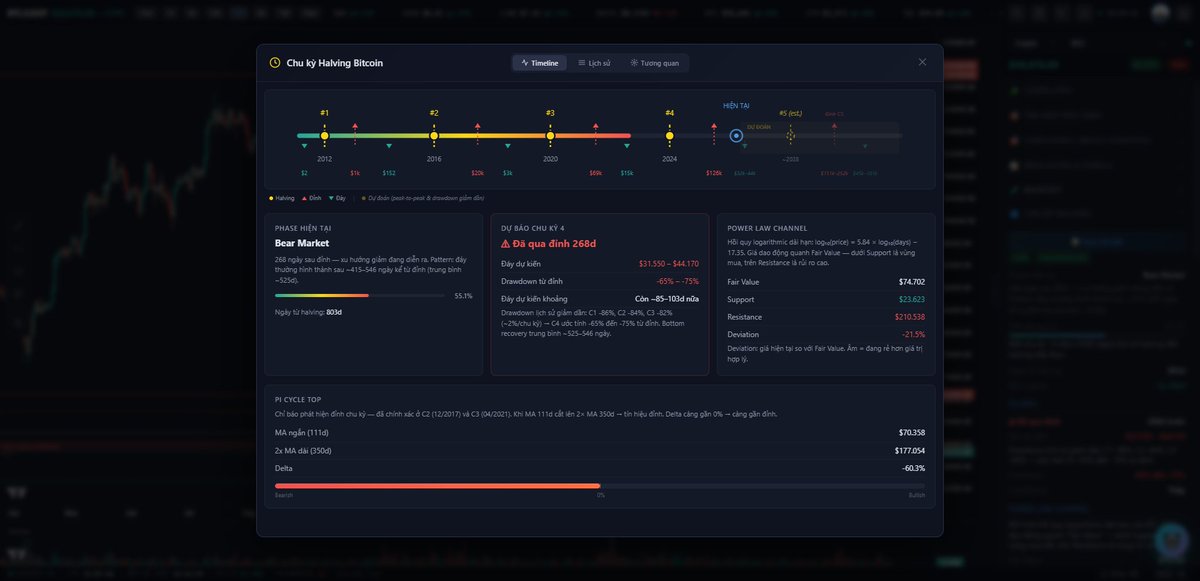
Task: Click the red peak arrow above $20k
Action: (x=478, y=127)
